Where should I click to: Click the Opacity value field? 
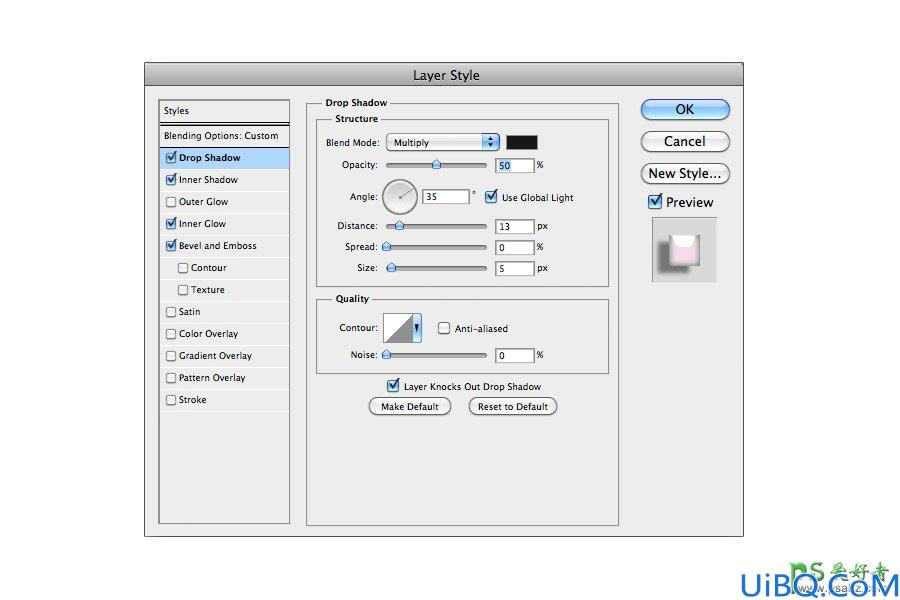514,165
